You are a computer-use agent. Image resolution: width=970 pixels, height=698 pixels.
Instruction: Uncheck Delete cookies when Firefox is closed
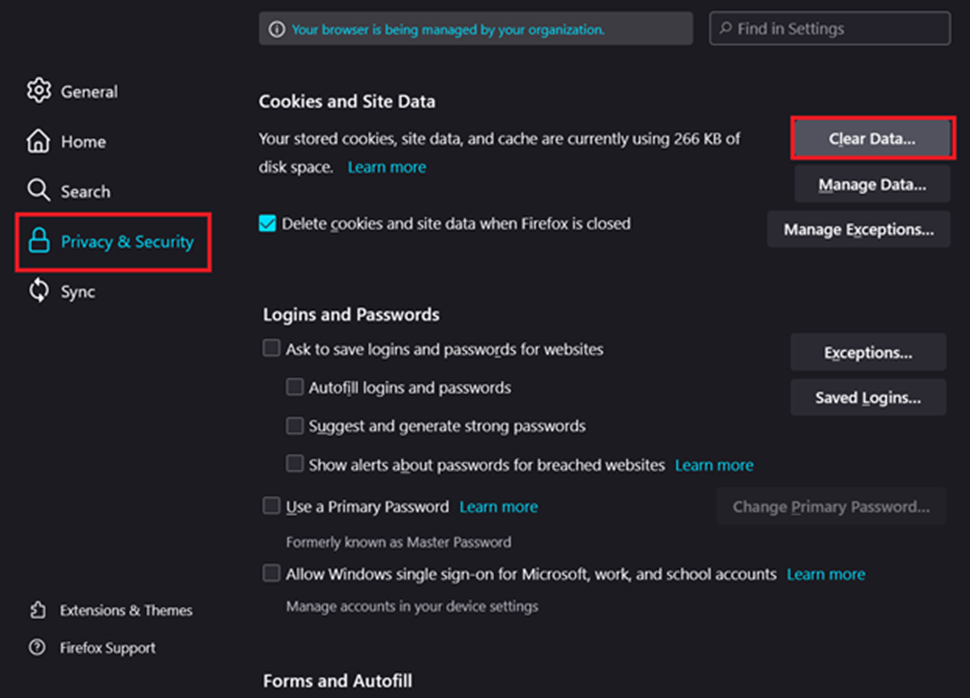click(x=267, y=223)
